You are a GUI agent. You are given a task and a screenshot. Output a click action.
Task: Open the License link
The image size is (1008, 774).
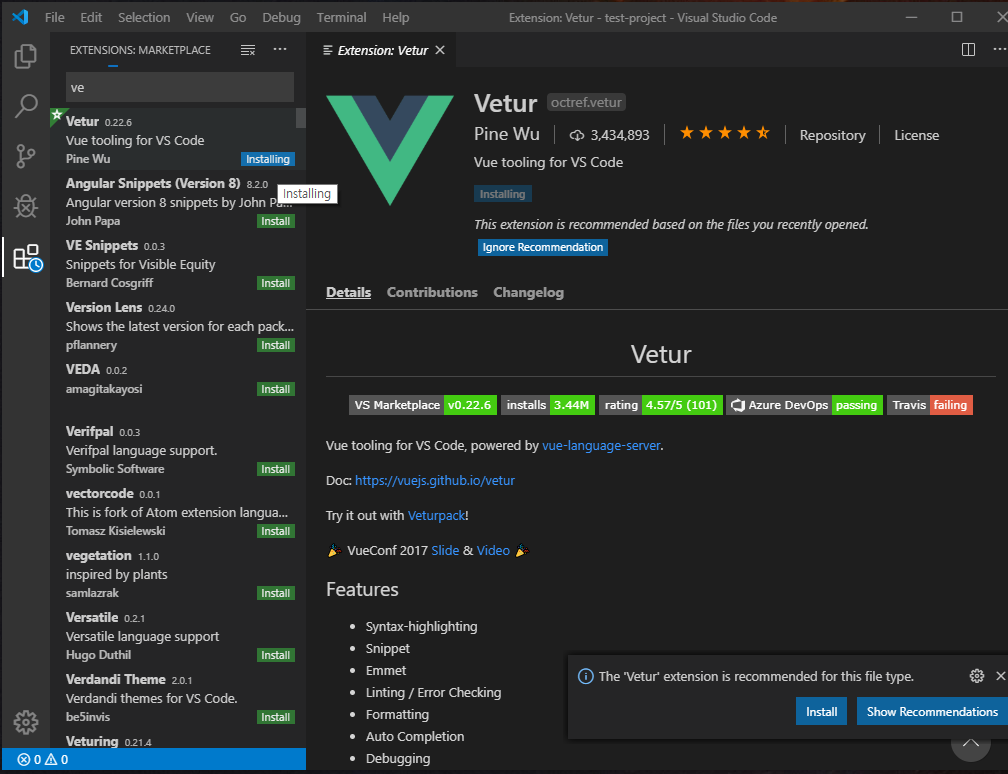917,135
